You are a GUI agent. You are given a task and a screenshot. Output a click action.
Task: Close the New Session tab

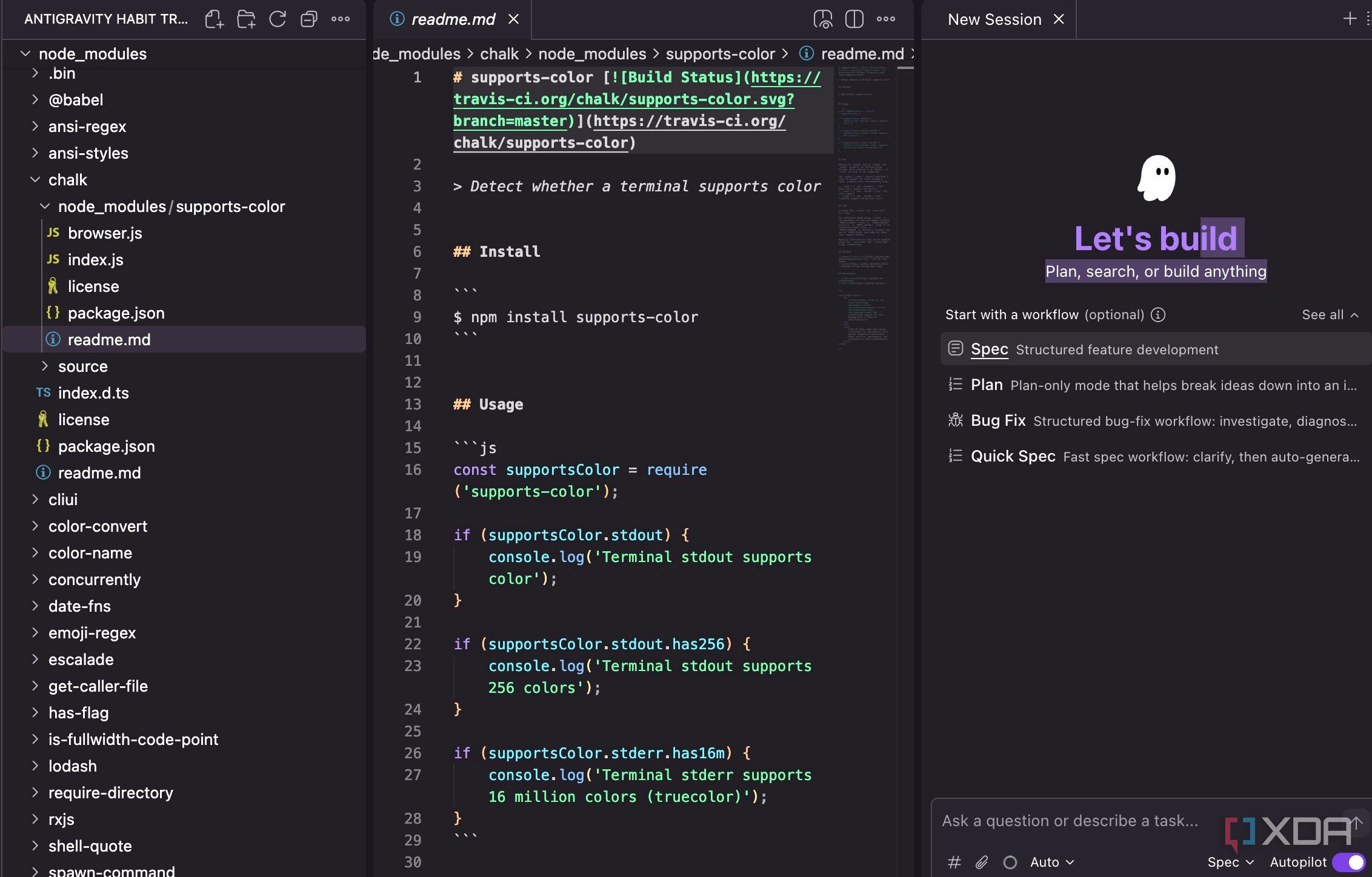click(x=1059, y=19)
